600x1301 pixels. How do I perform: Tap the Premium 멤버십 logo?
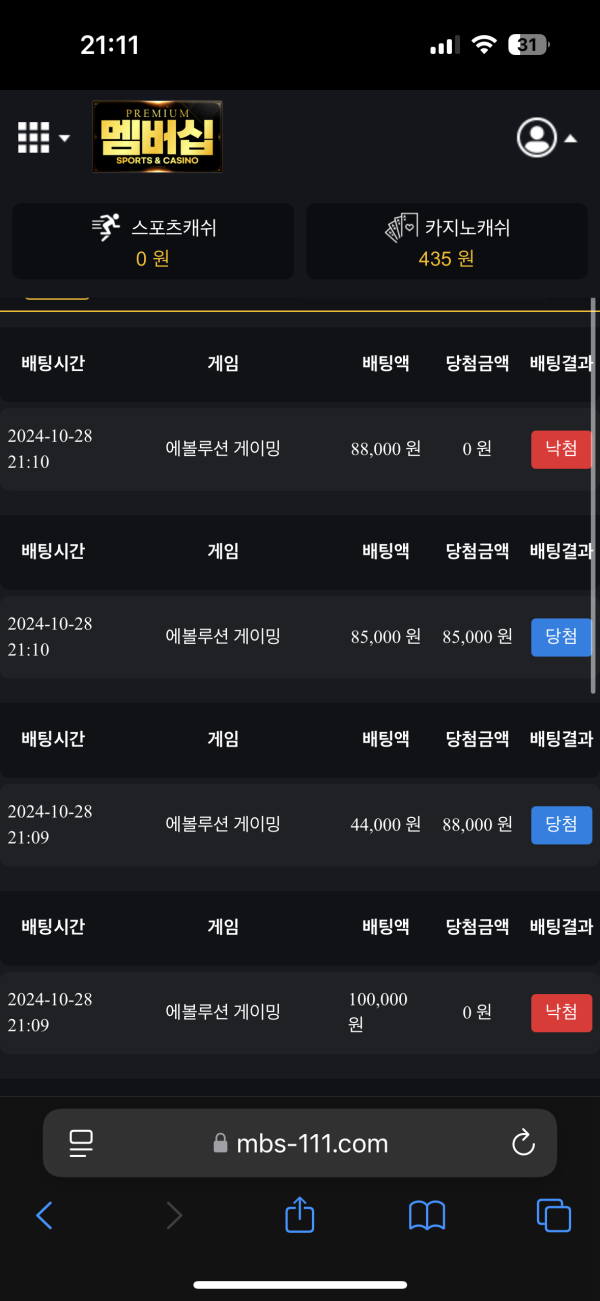157,137
